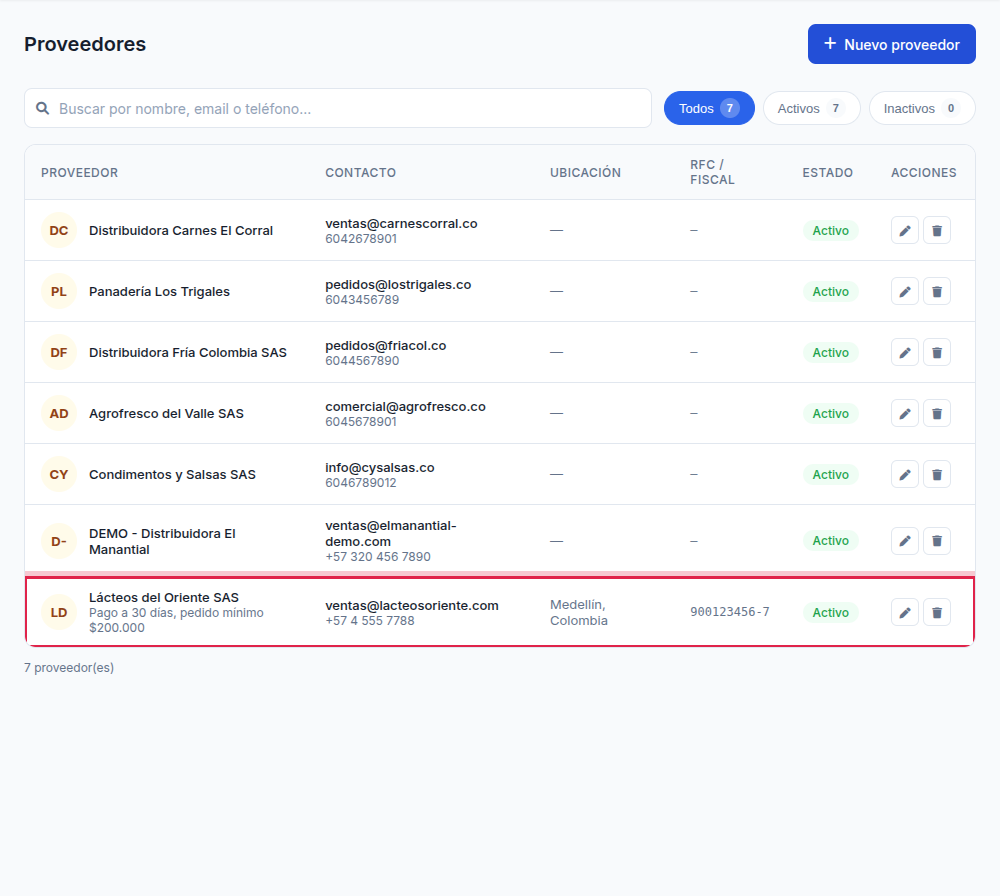1000x896 pixels.
Task: Select name Agrofresco del Valle SAS
Action: coord(166,413)
